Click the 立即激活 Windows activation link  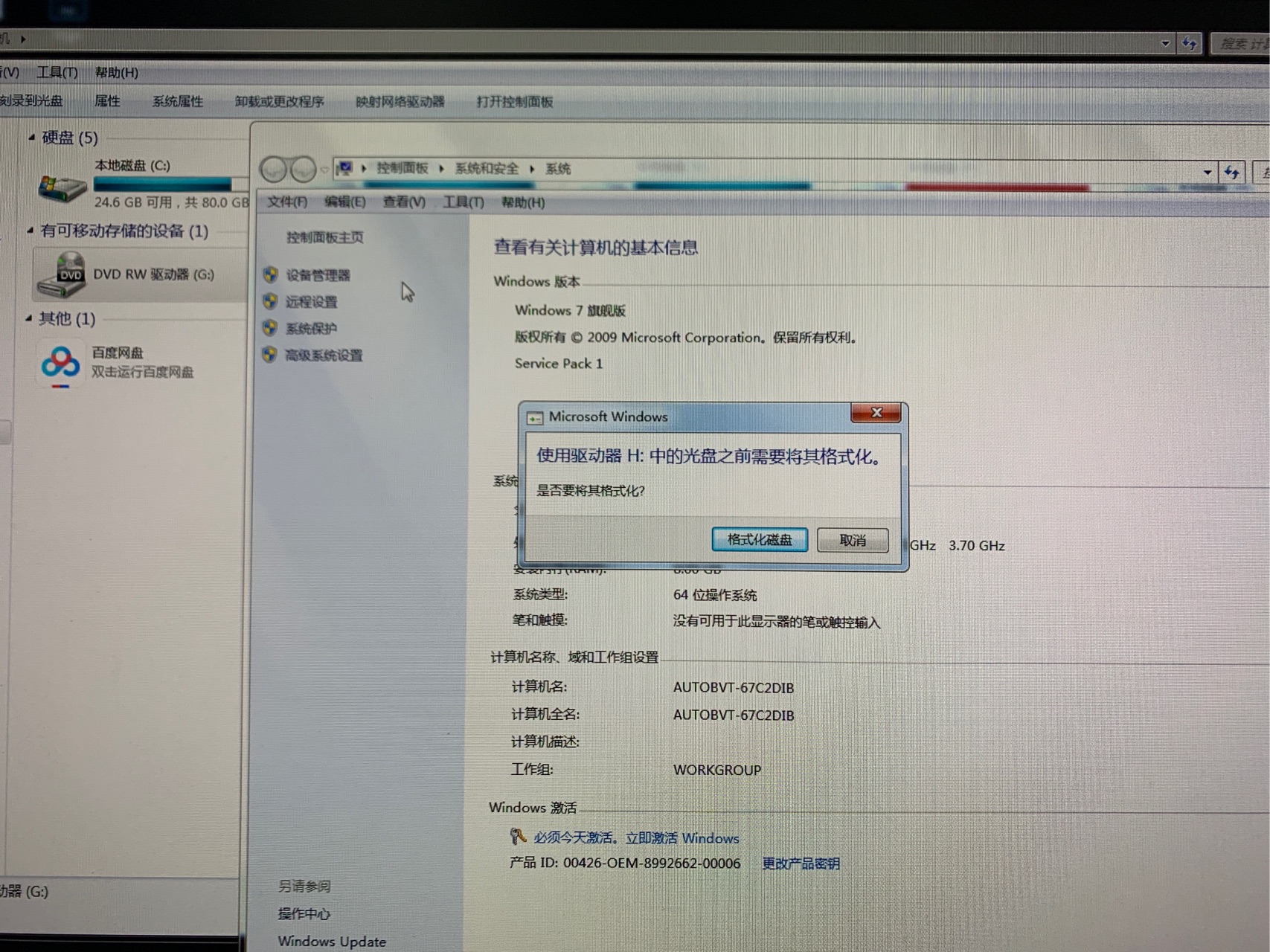pos(682,838)
